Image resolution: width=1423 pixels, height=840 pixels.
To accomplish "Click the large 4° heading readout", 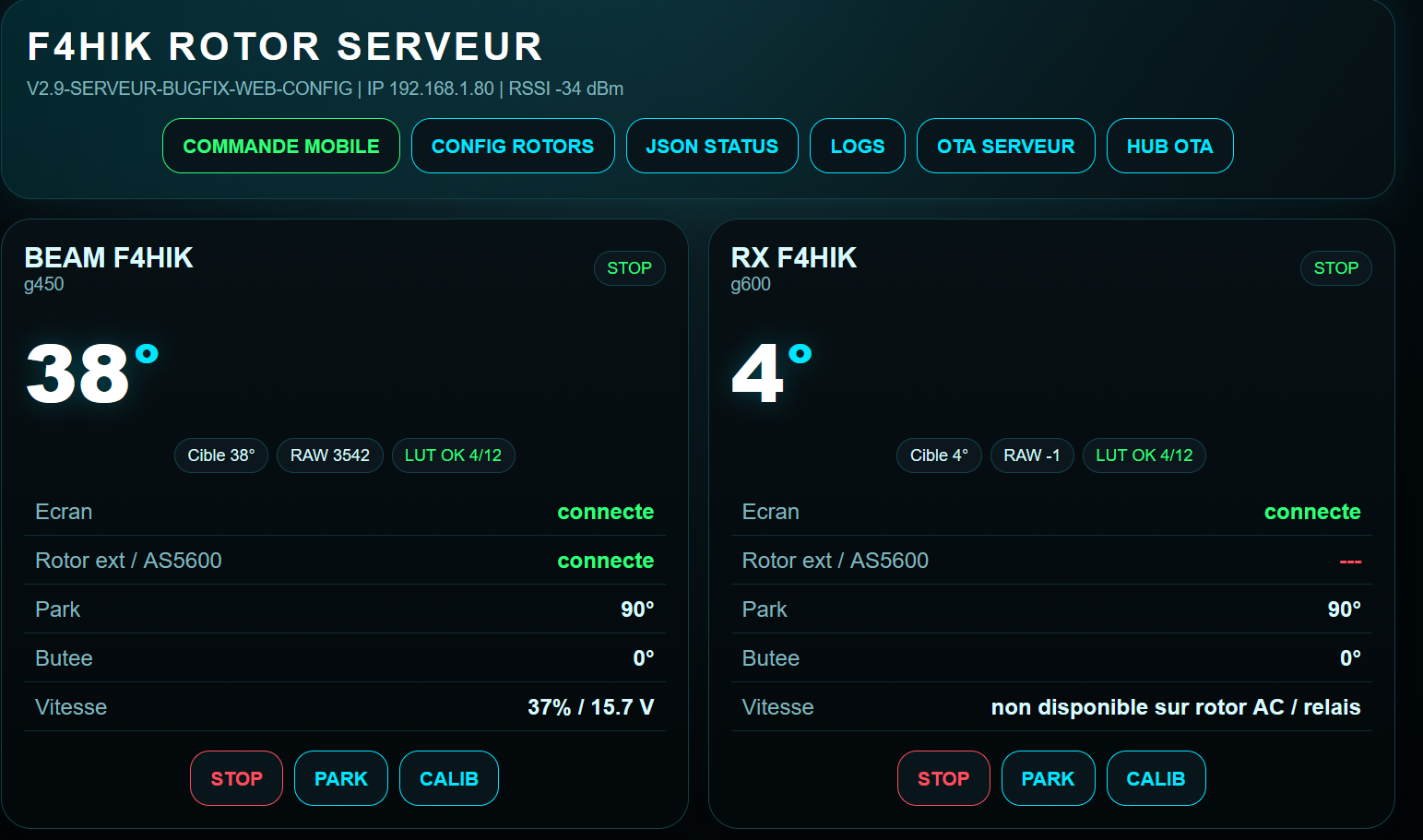I will point(772,373).
